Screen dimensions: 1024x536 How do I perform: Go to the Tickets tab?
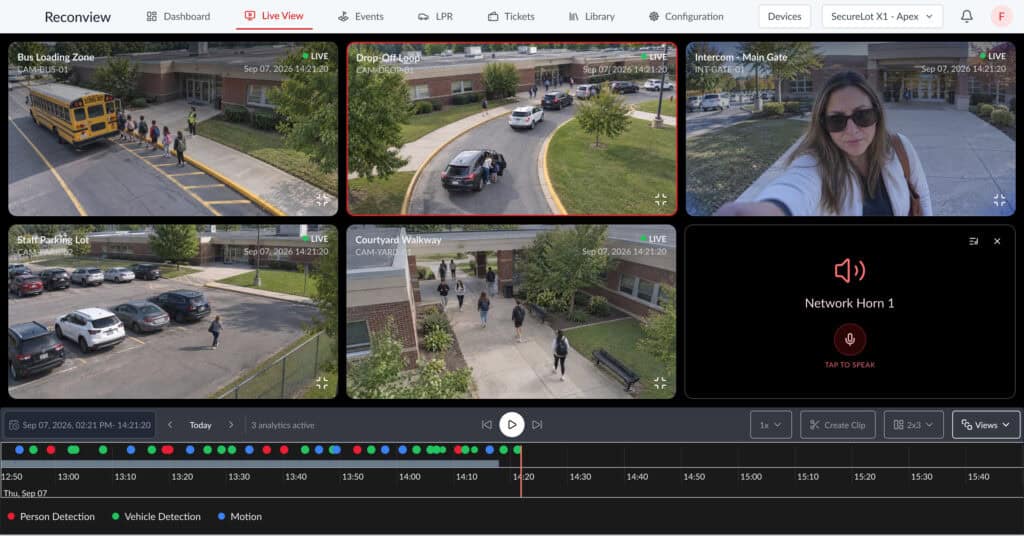[x=511, y=16]
